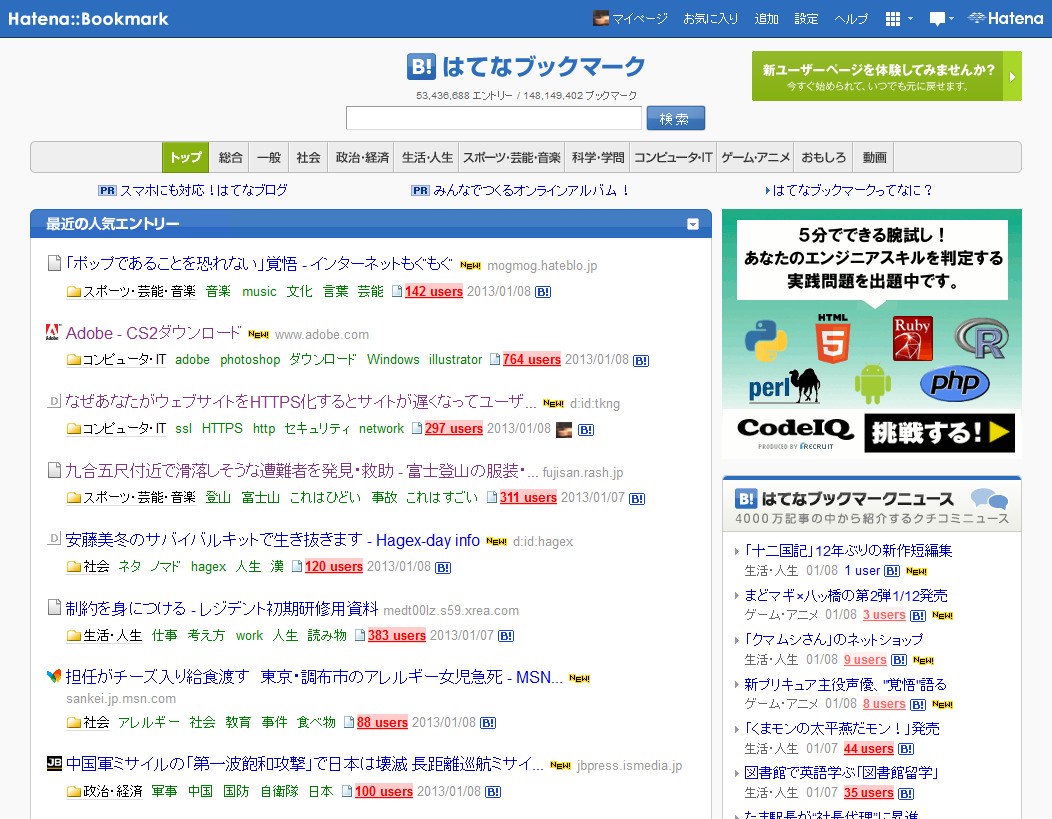Screen dimensions: 1052x819
Task: Open 図書館で英語学ぶ「図書館留学」 news link
Action: click(841, 773)
